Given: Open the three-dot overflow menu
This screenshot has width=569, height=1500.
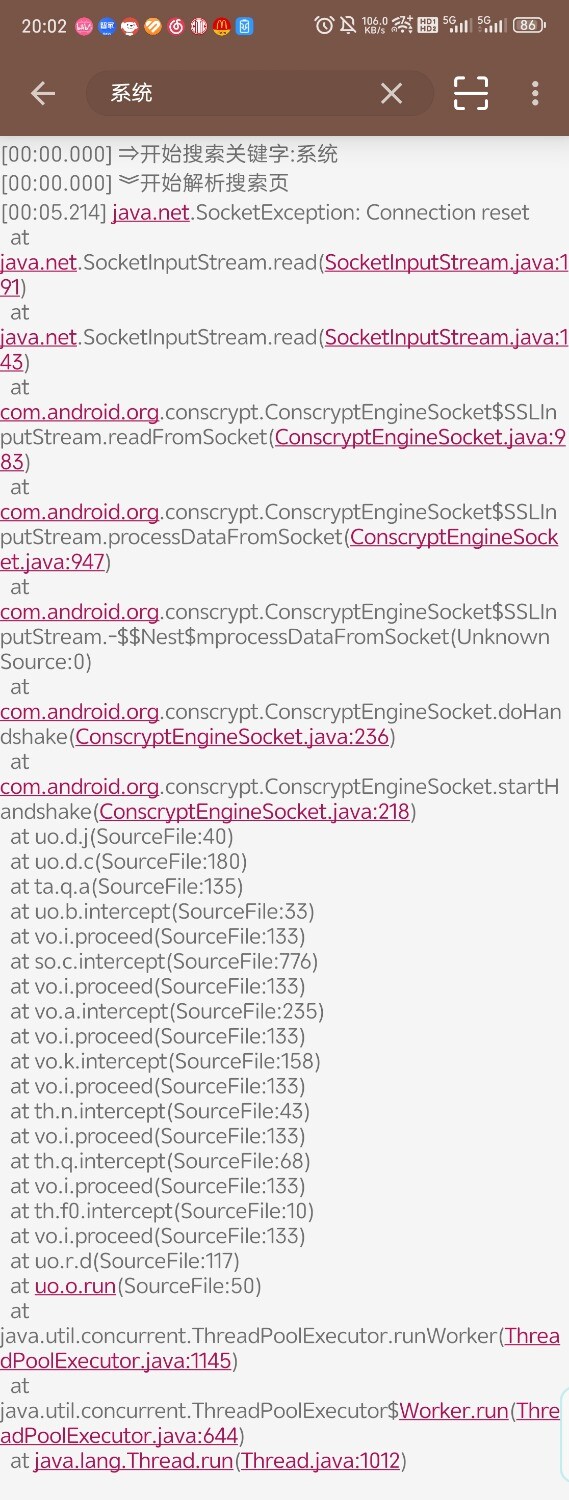Looking at the screenshot, I should pyautogui.click(x=535, y=94).
